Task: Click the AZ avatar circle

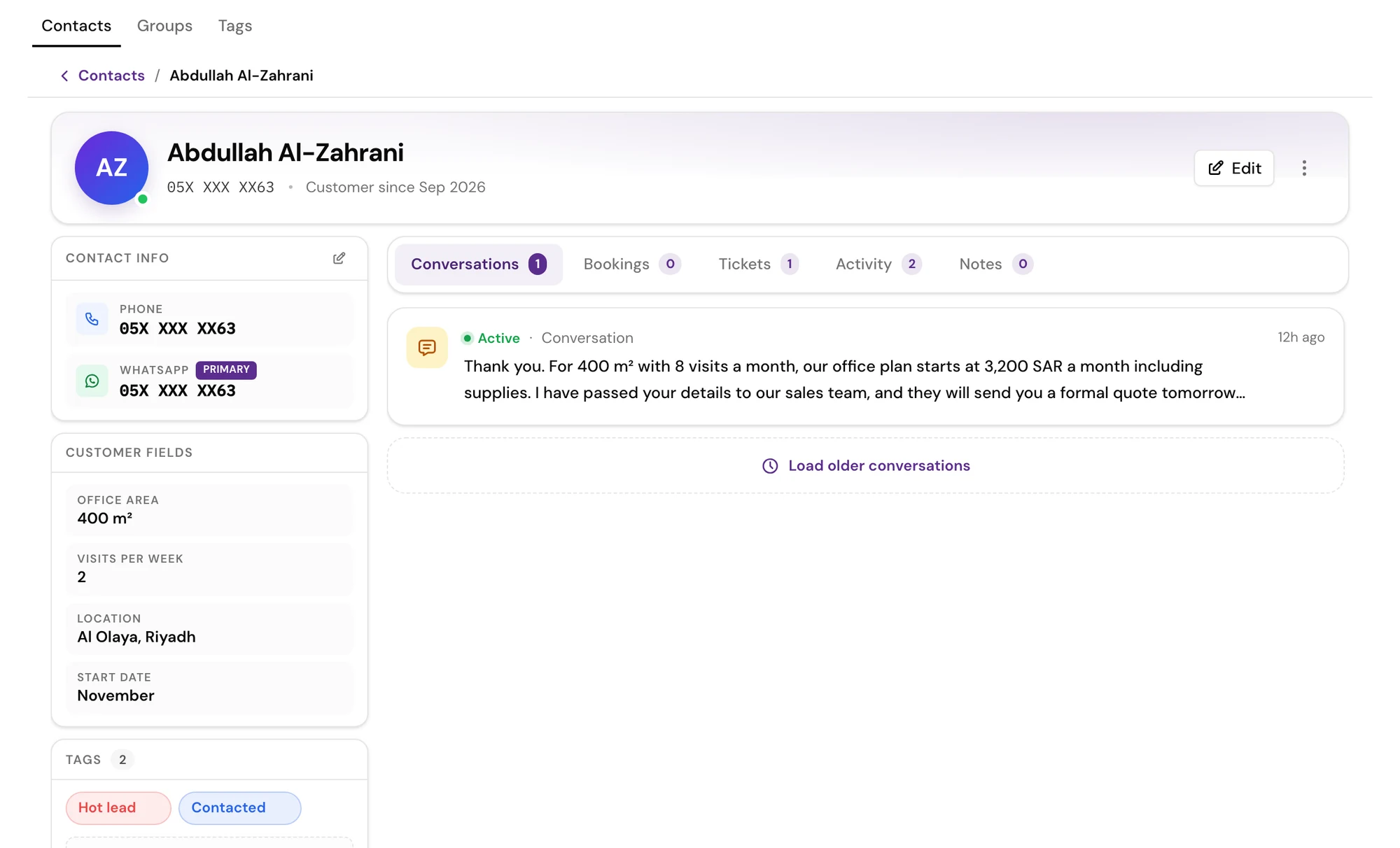Action: 111,168
